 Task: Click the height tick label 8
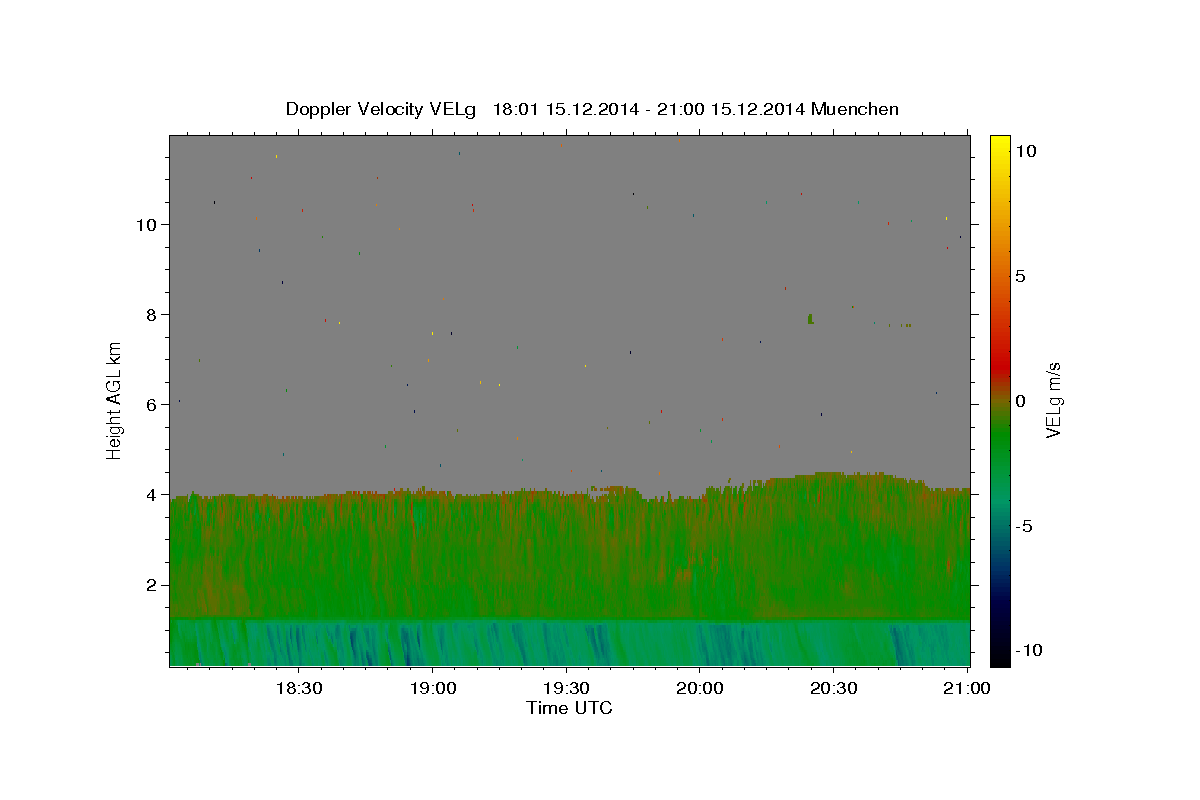[x=152, y=314]
